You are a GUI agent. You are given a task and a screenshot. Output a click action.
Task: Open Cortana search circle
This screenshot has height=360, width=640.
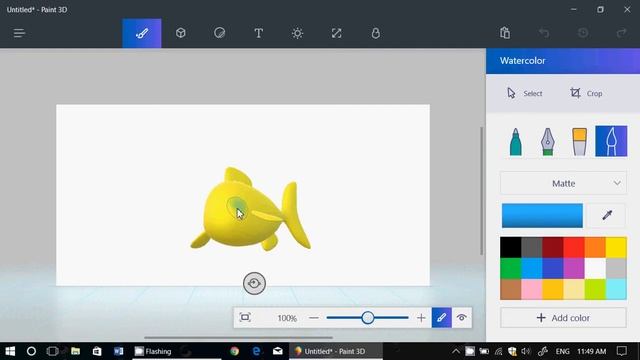[x=31, y=351]
